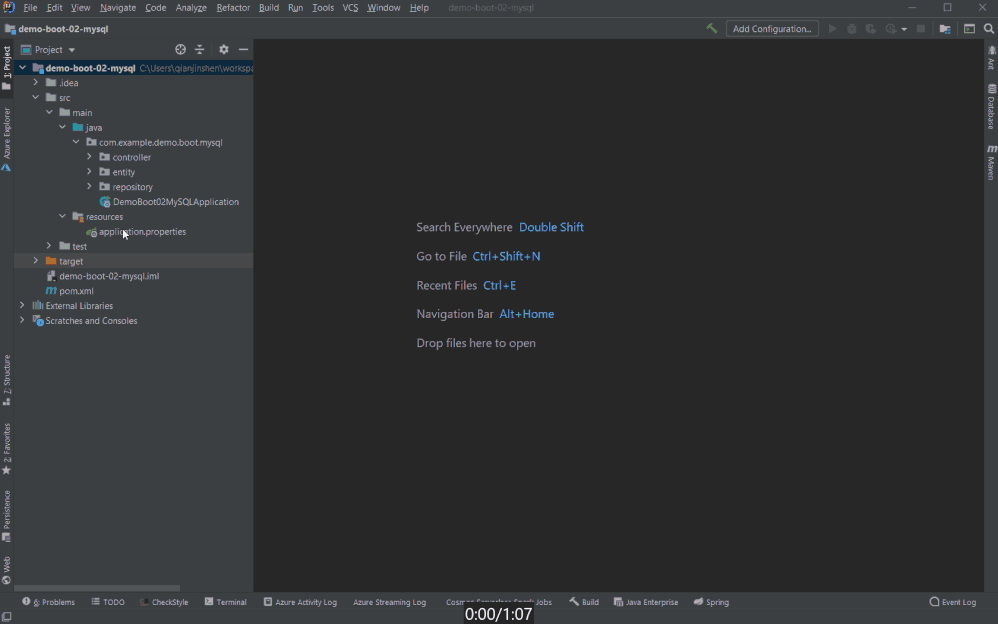Open the CheckStyle tool window
The height and width of the screenshot is (624, 998).
[164, 602]
